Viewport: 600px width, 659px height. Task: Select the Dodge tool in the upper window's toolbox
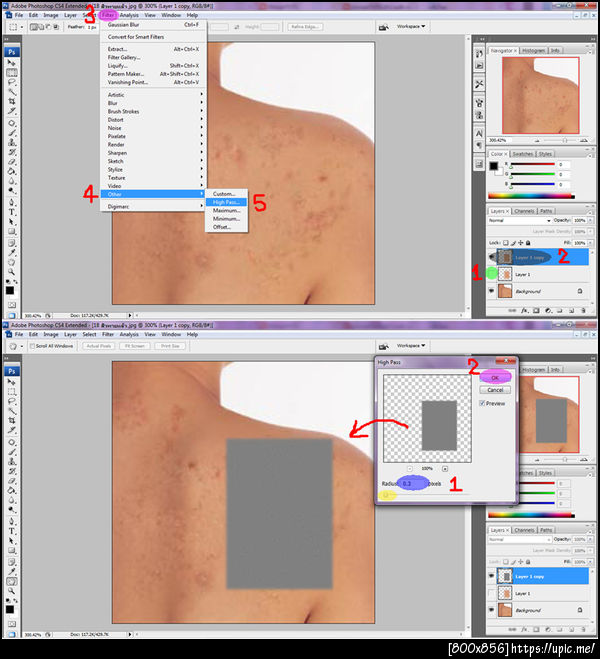pos(11,191)
